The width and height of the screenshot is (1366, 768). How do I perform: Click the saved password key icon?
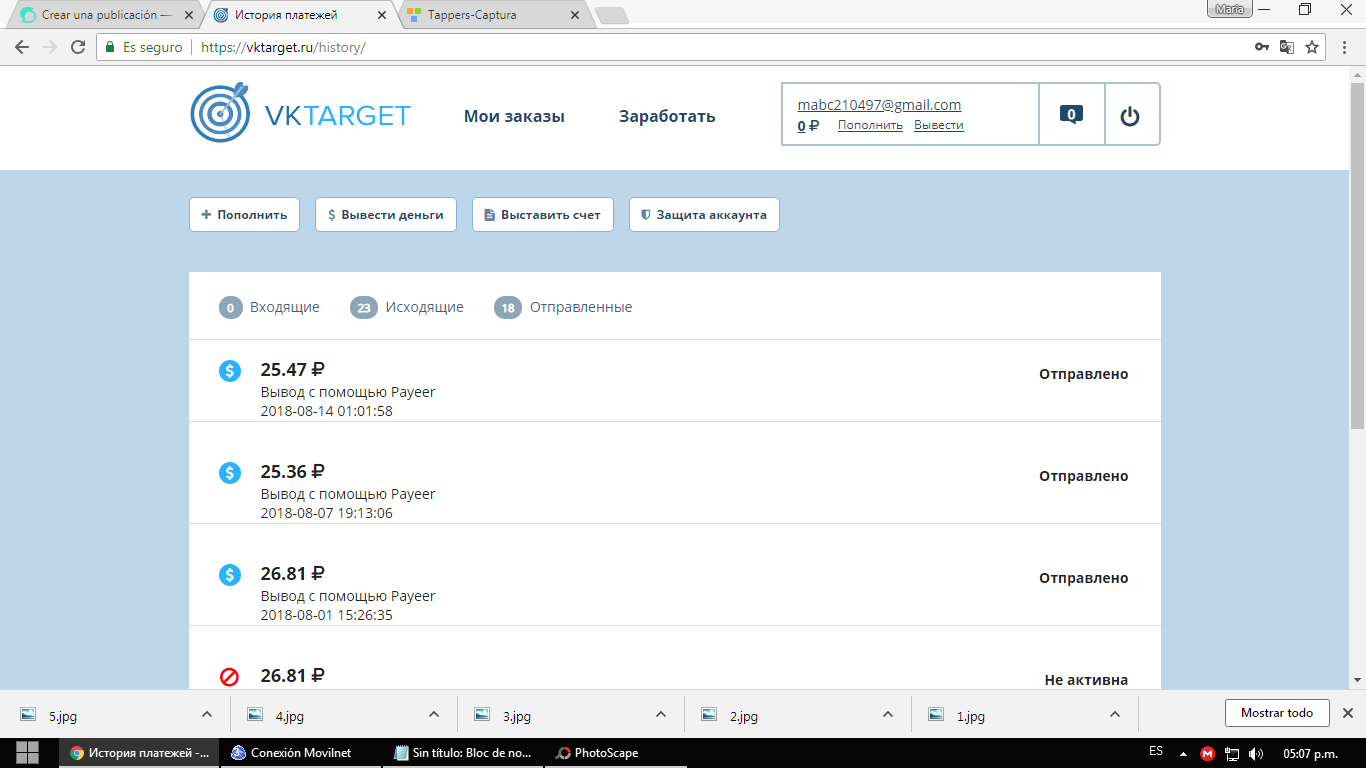point(1263,47)
